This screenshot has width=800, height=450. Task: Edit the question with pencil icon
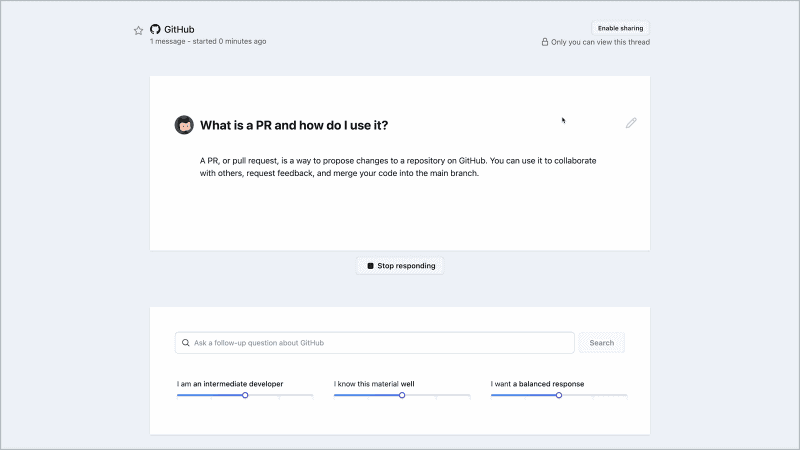(x=631, y=123)
